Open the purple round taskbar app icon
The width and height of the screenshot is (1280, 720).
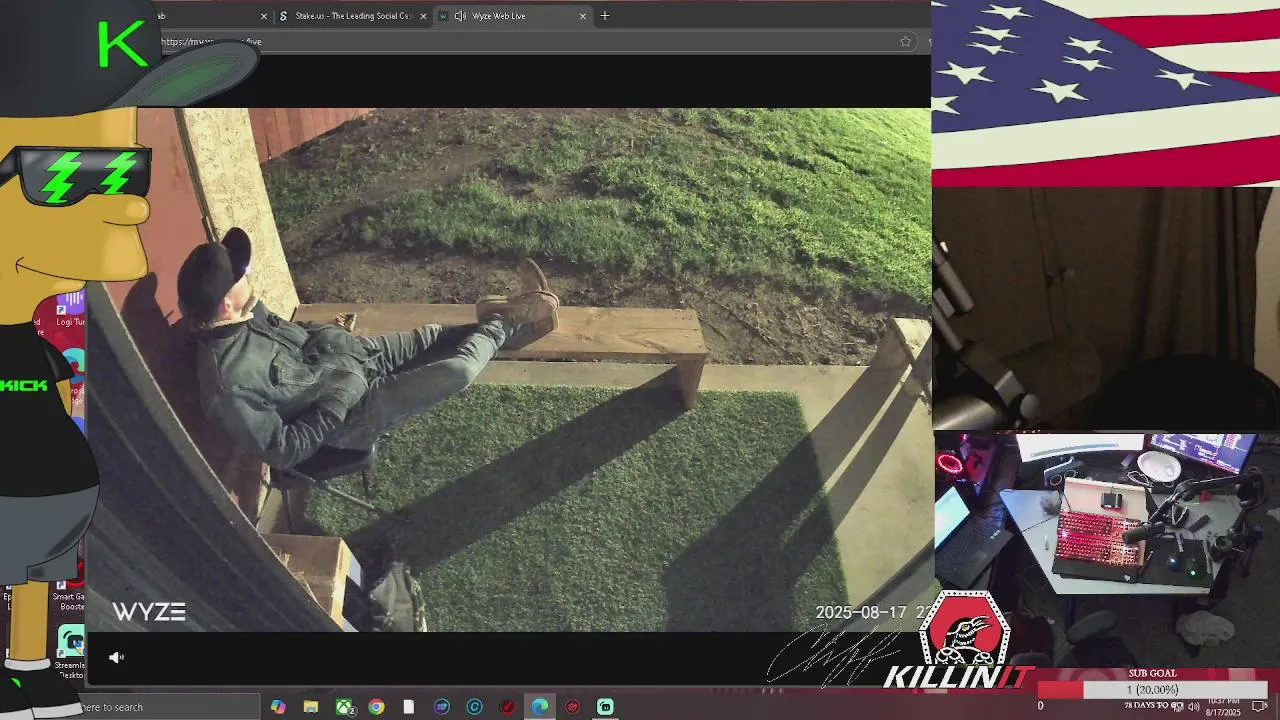442,707
